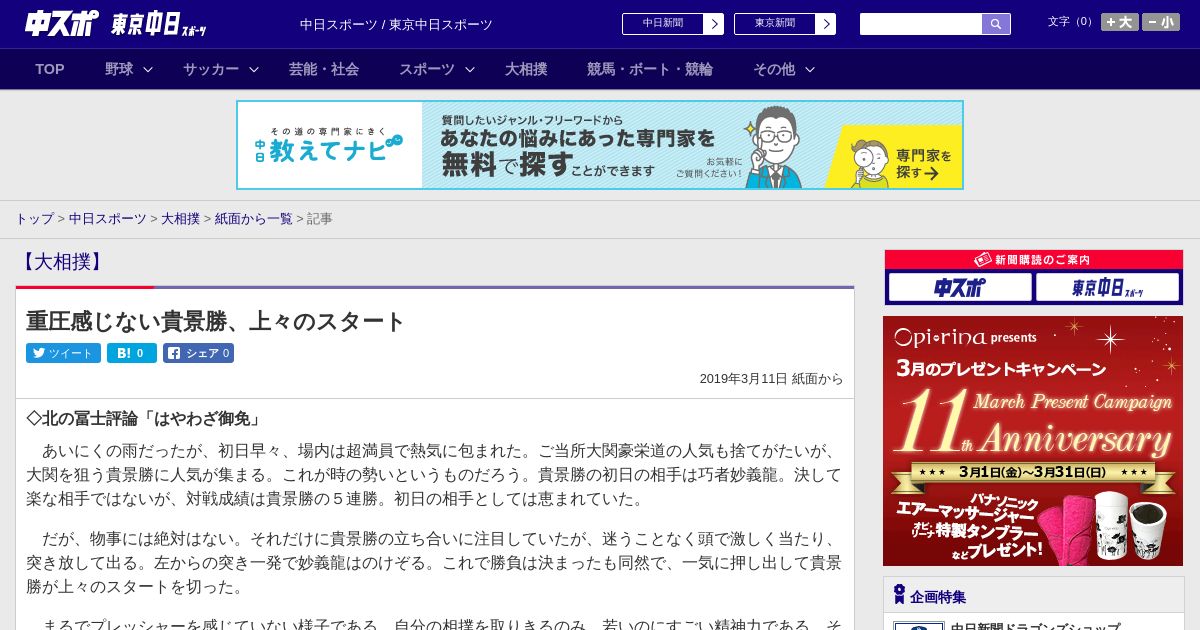The height and width of the screenshot is (630, 1200).
Task: Click the arrow beside 東京新聞 button
Action: (x=825, y=24)
